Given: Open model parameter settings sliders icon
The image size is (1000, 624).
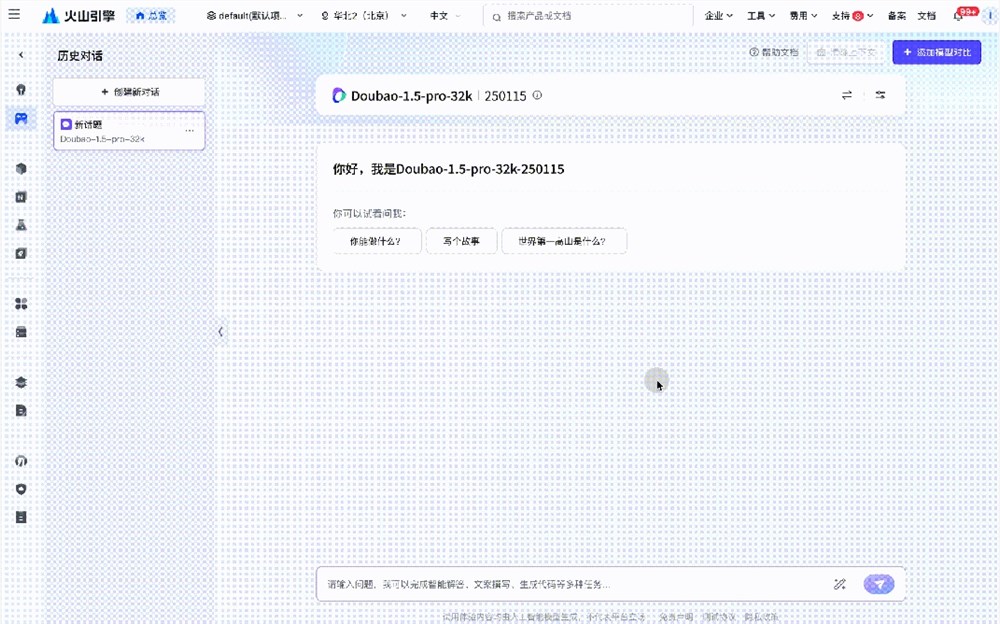Looking at the screenshot, I should pos(880,95).
